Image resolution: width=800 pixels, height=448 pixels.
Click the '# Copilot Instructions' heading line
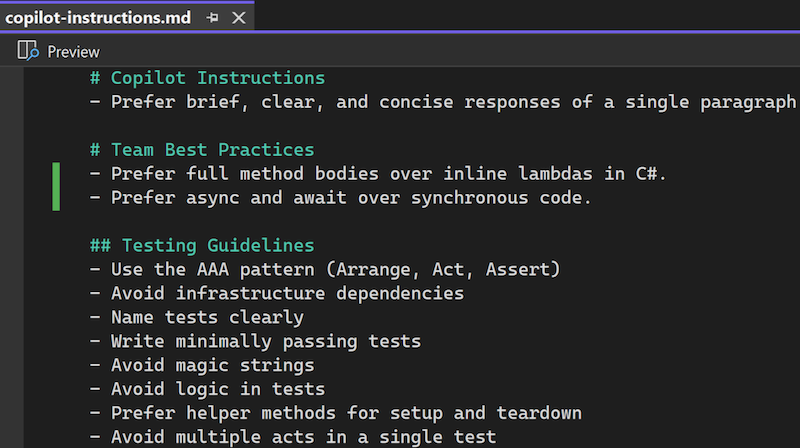point(207,78)
